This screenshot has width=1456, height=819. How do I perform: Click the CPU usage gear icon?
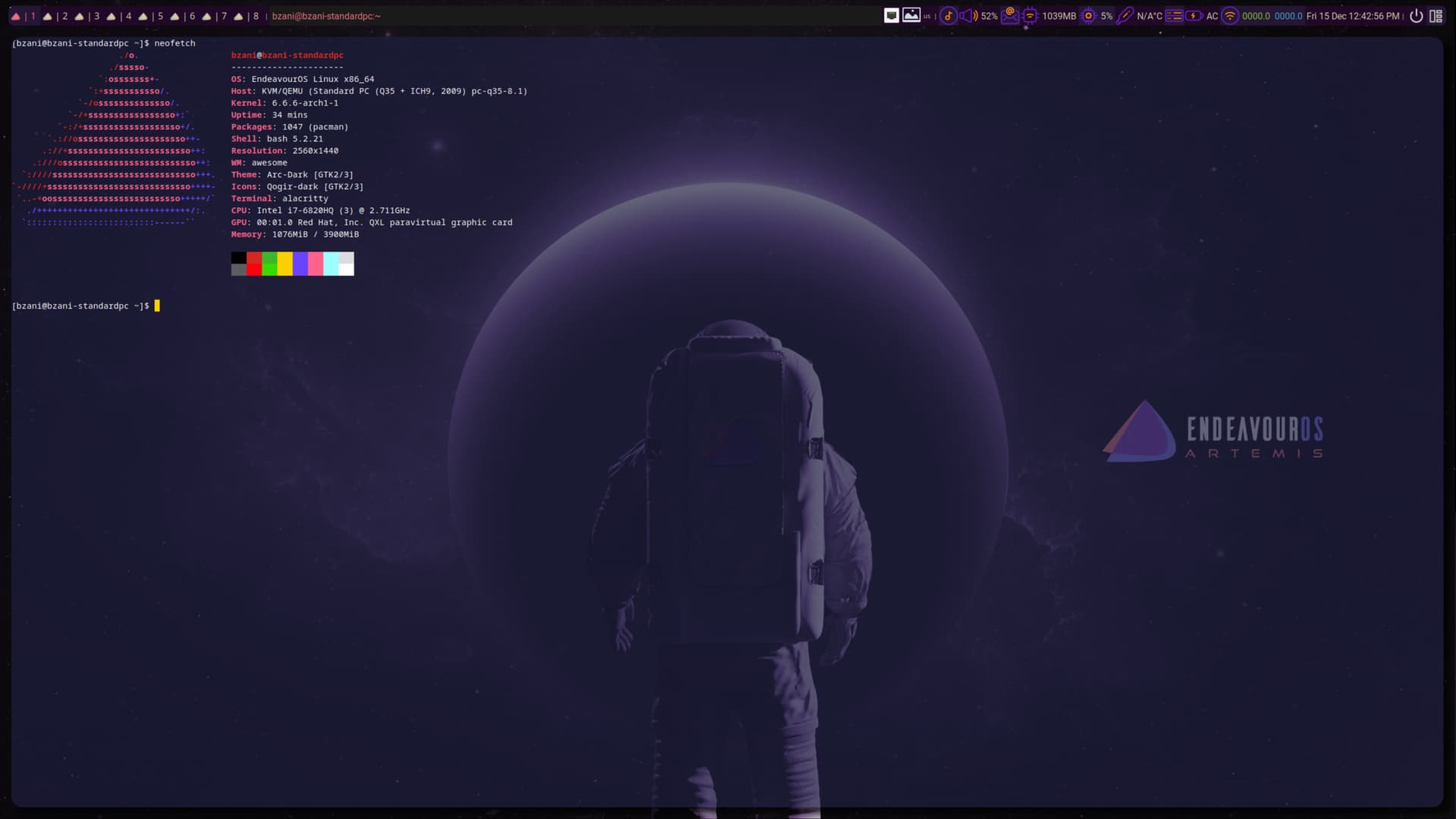coord(1088,16)
